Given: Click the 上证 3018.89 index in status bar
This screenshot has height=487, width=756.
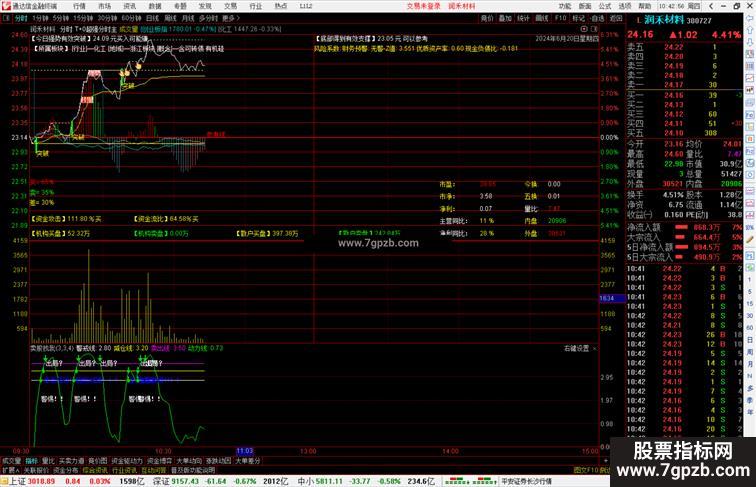Looking at the screenshot, I should (x=32, y=481).
